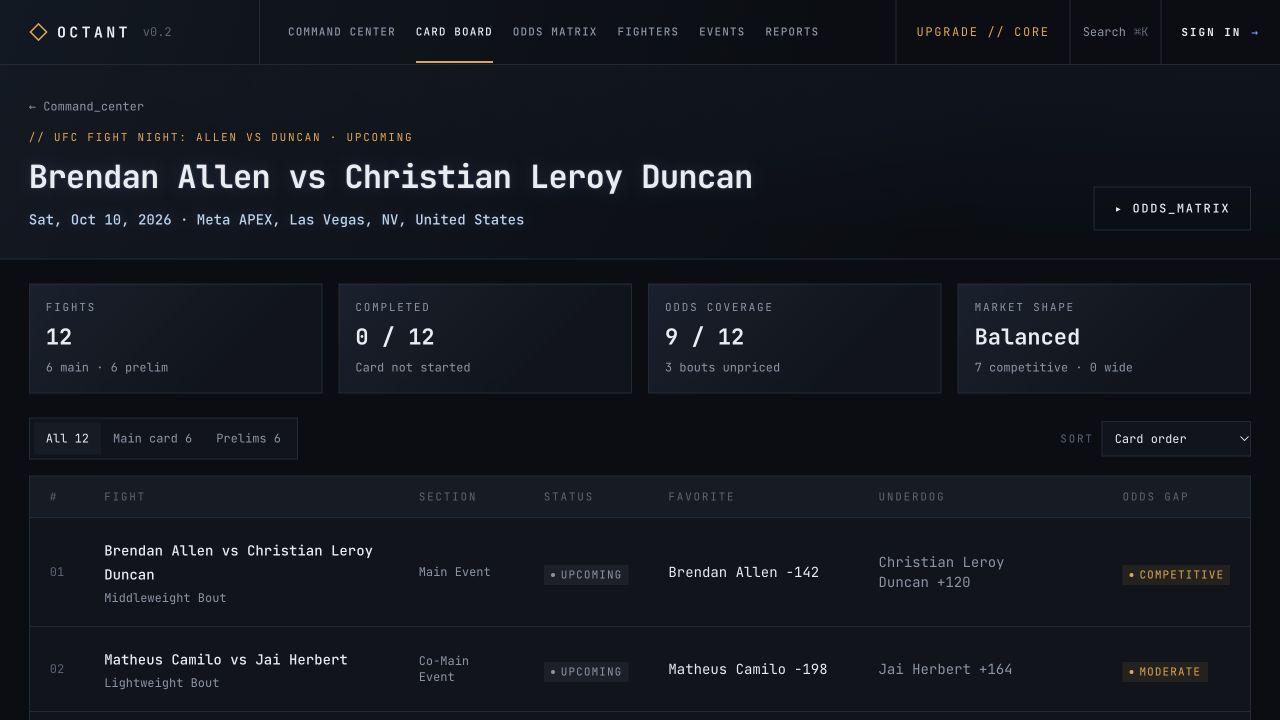This screenshot has width=1280, height=720.
Task: Click the Upgrade // Core link
Action: [x=983, y=32]
